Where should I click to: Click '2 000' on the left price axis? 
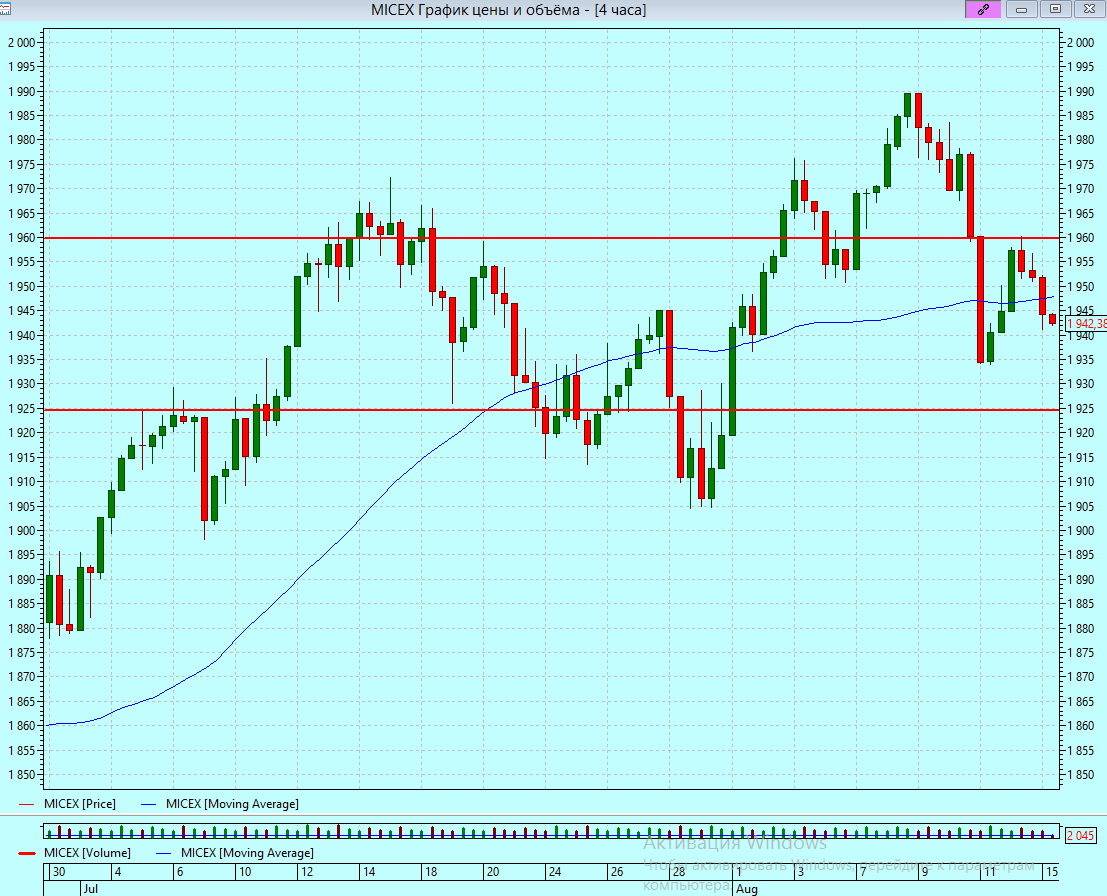[x=22, y=42]
